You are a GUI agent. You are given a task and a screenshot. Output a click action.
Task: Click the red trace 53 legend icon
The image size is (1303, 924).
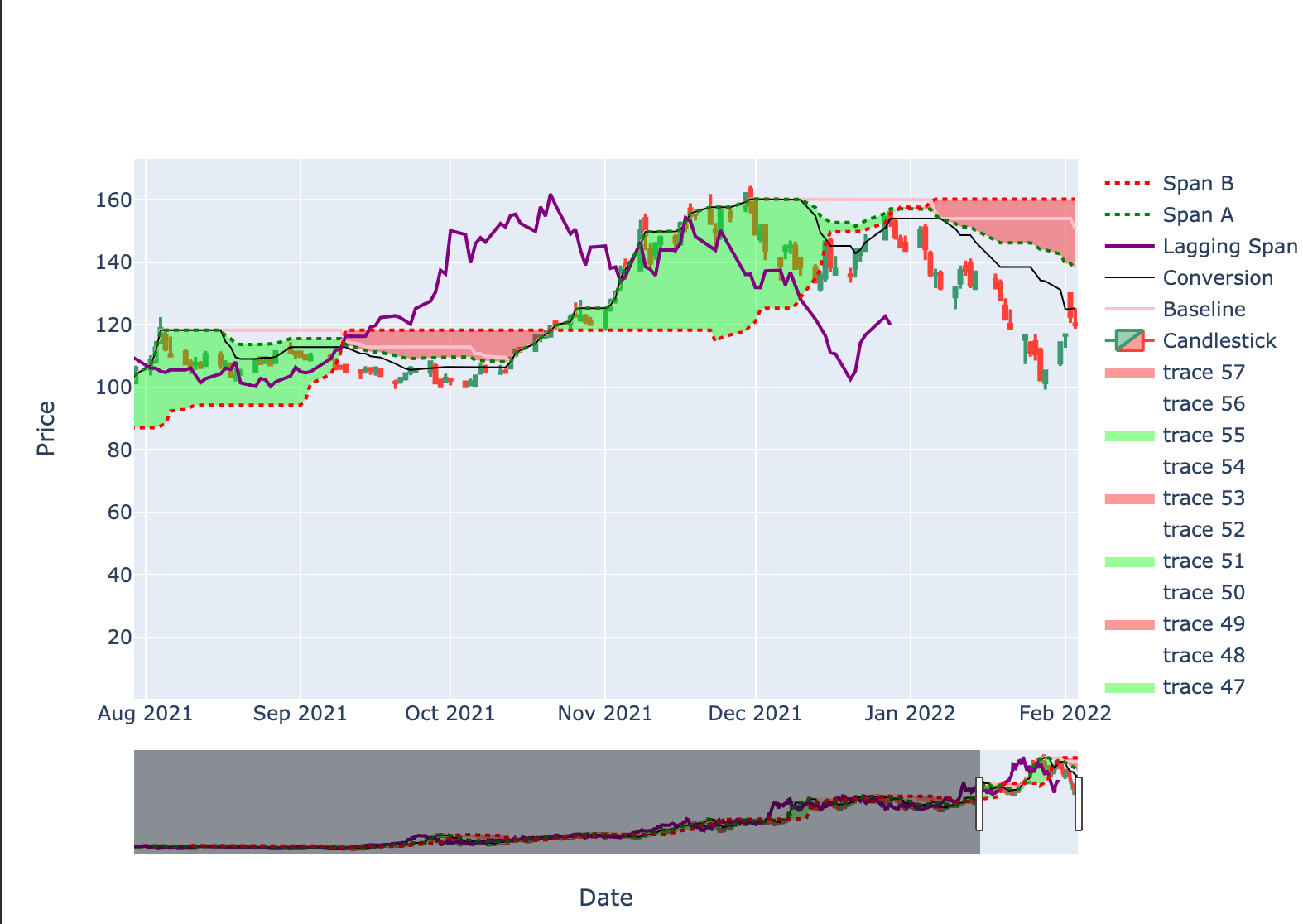(x=1129, y=498)
